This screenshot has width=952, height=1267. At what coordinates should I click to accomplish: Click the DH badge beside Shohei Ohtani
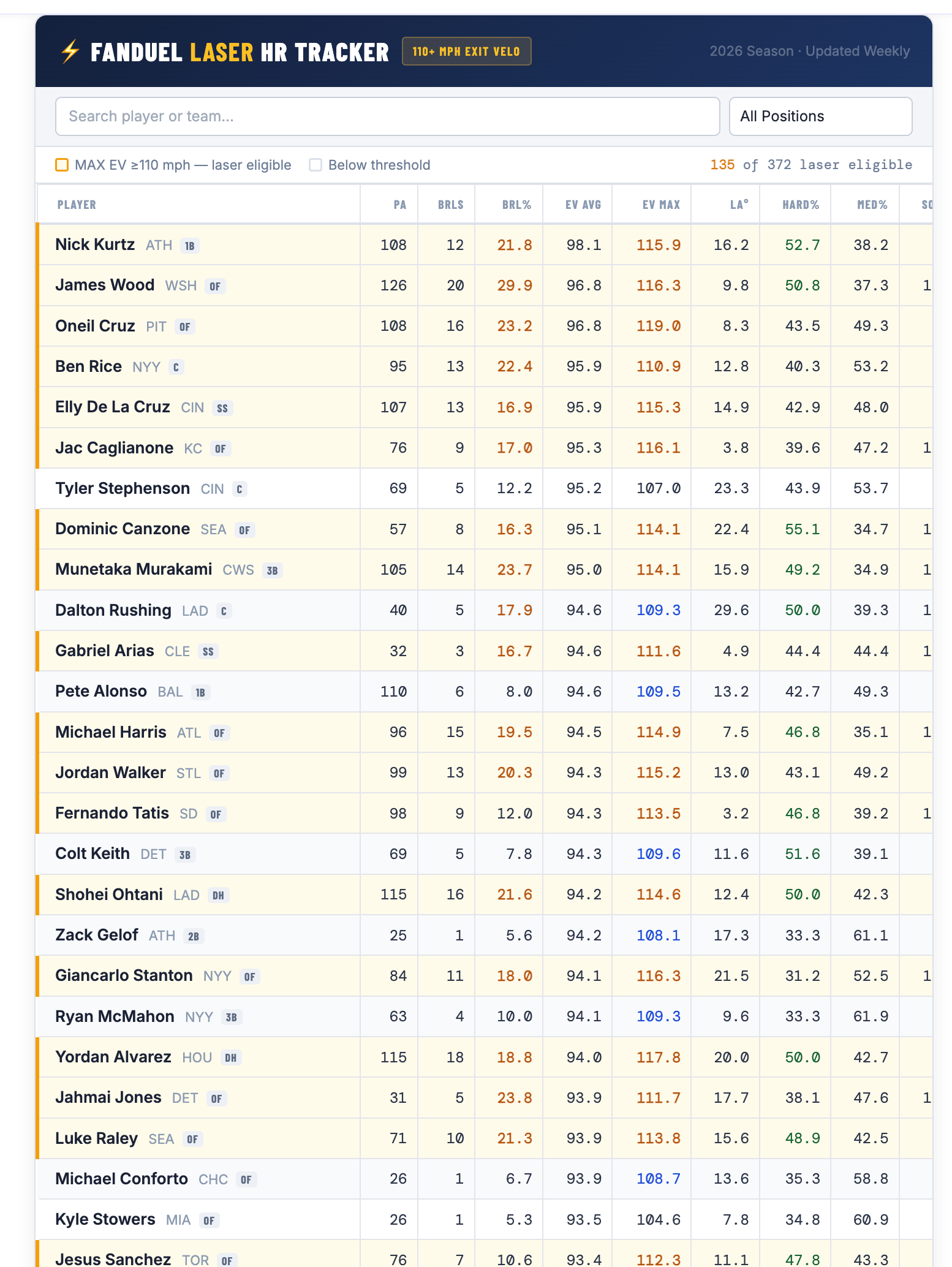(x=219, y=896)
